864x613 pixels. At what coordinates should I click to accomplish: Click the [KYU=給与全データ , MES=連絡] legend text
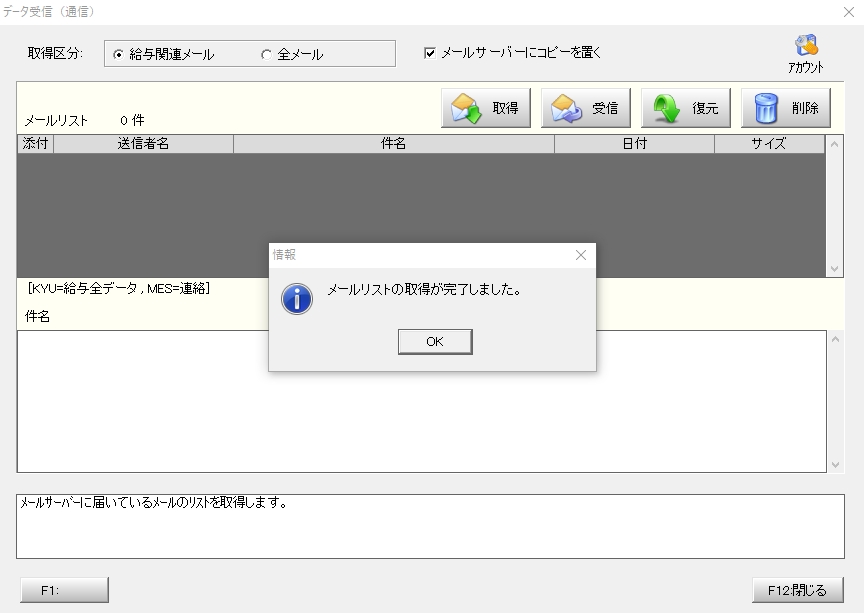click(x=119, y=288)
